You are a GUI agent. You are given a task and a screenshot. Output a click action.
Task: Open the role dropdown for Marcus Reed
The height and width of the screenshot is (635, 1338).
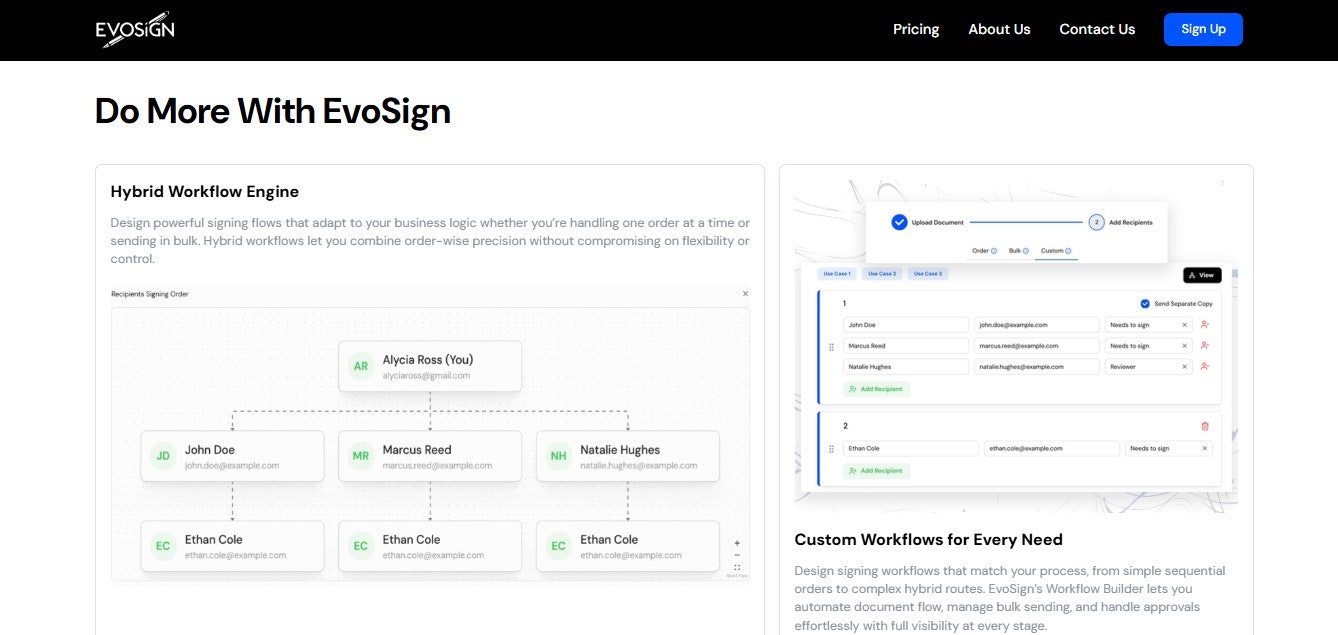(x=1148, y=346)
